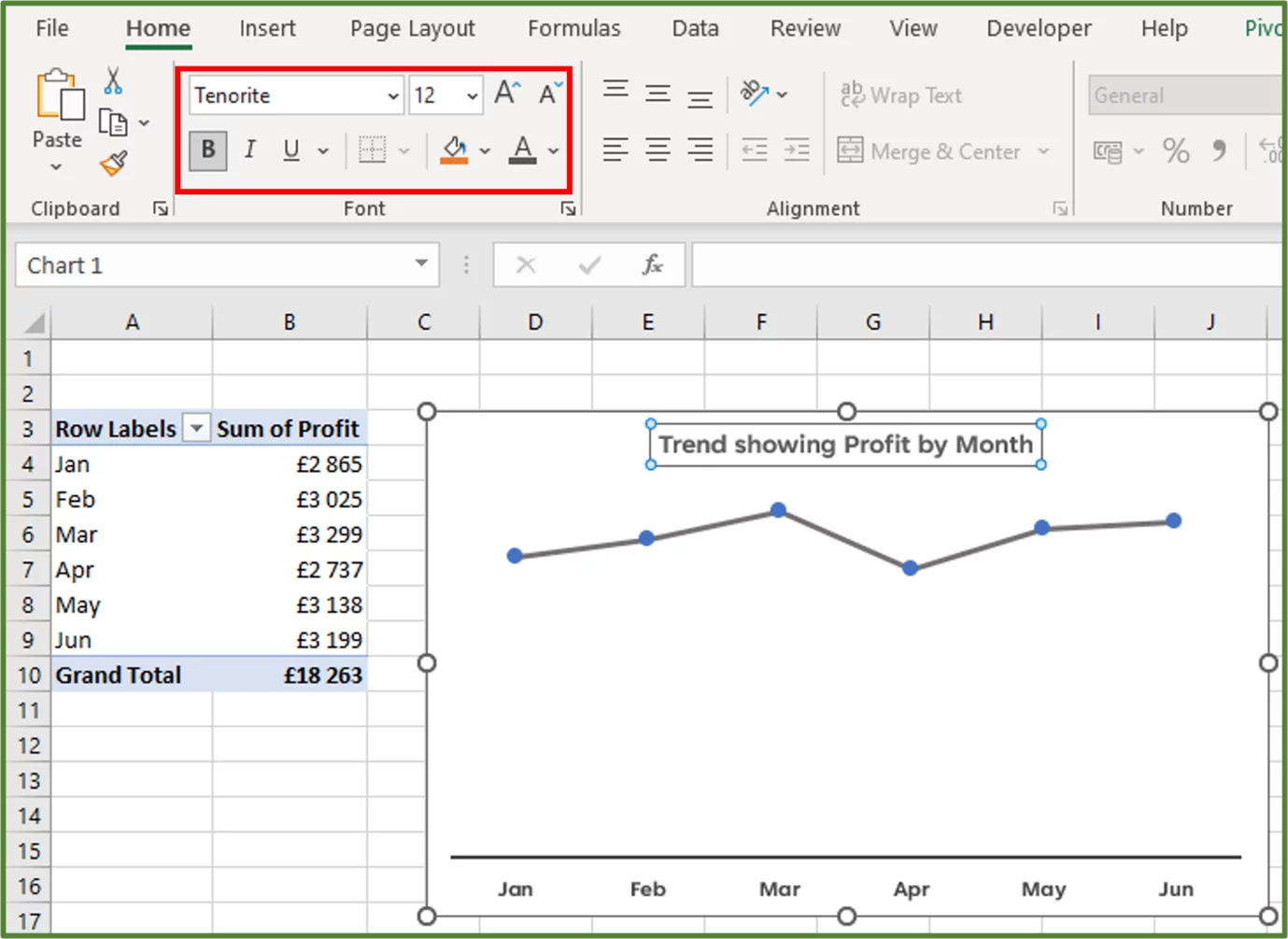The width and height of the screenshot is (1288, 939).
Task: Enable Wrap Text for the selection
Action: (x=899, y=94)
